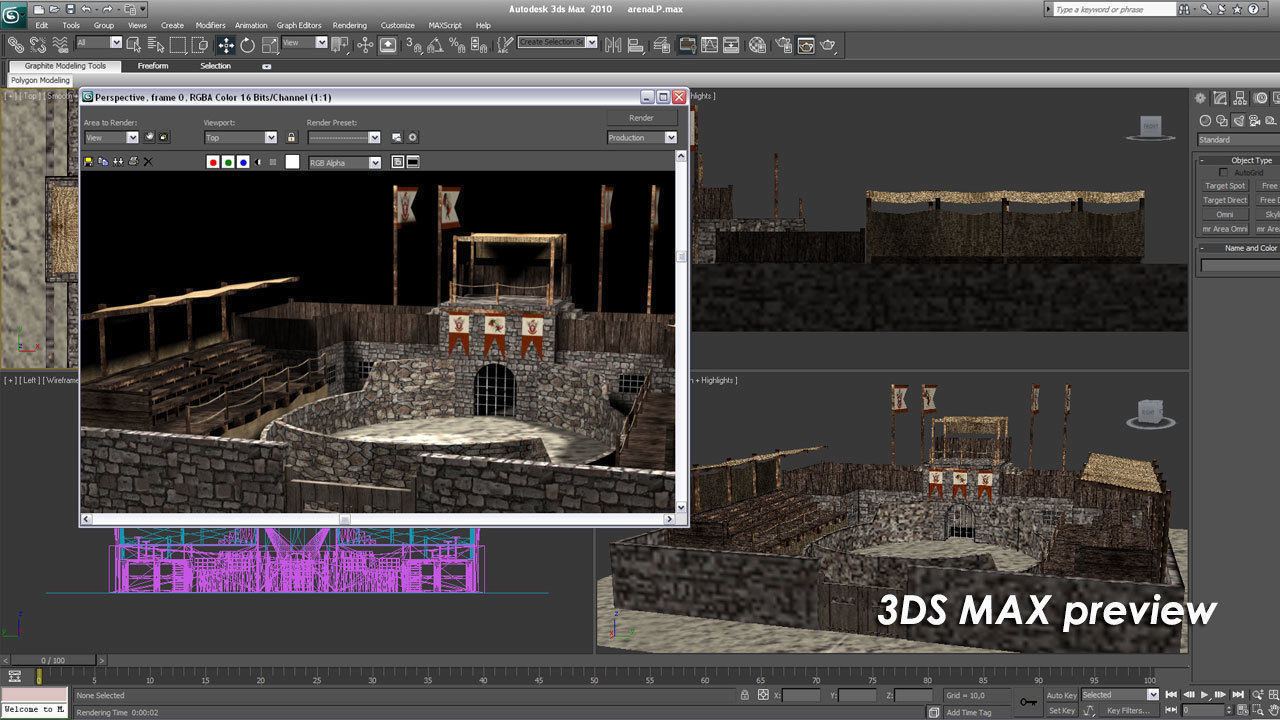1280x720 pixels.
Task: Toggle blue channel in render window
Action: coord(243,162)
